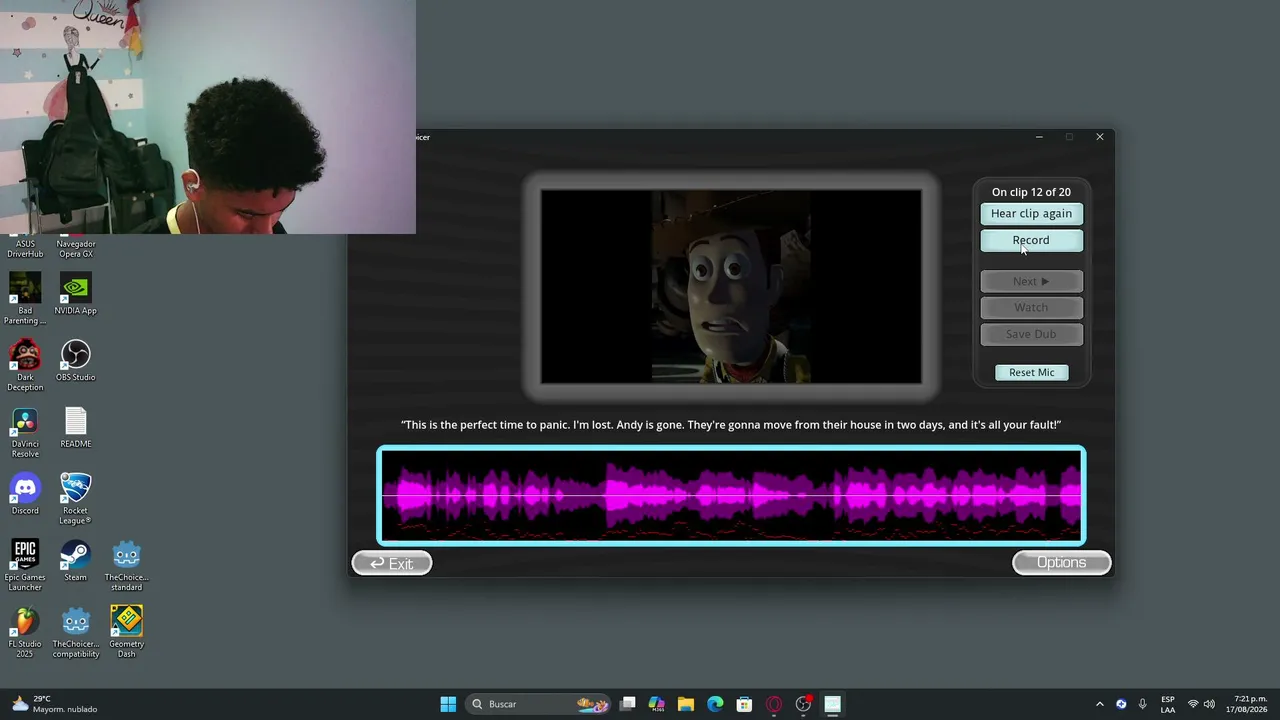Open Task View from the taskbar
The width and height of the screenshot is (1280, 720).
tap(628, 704)
